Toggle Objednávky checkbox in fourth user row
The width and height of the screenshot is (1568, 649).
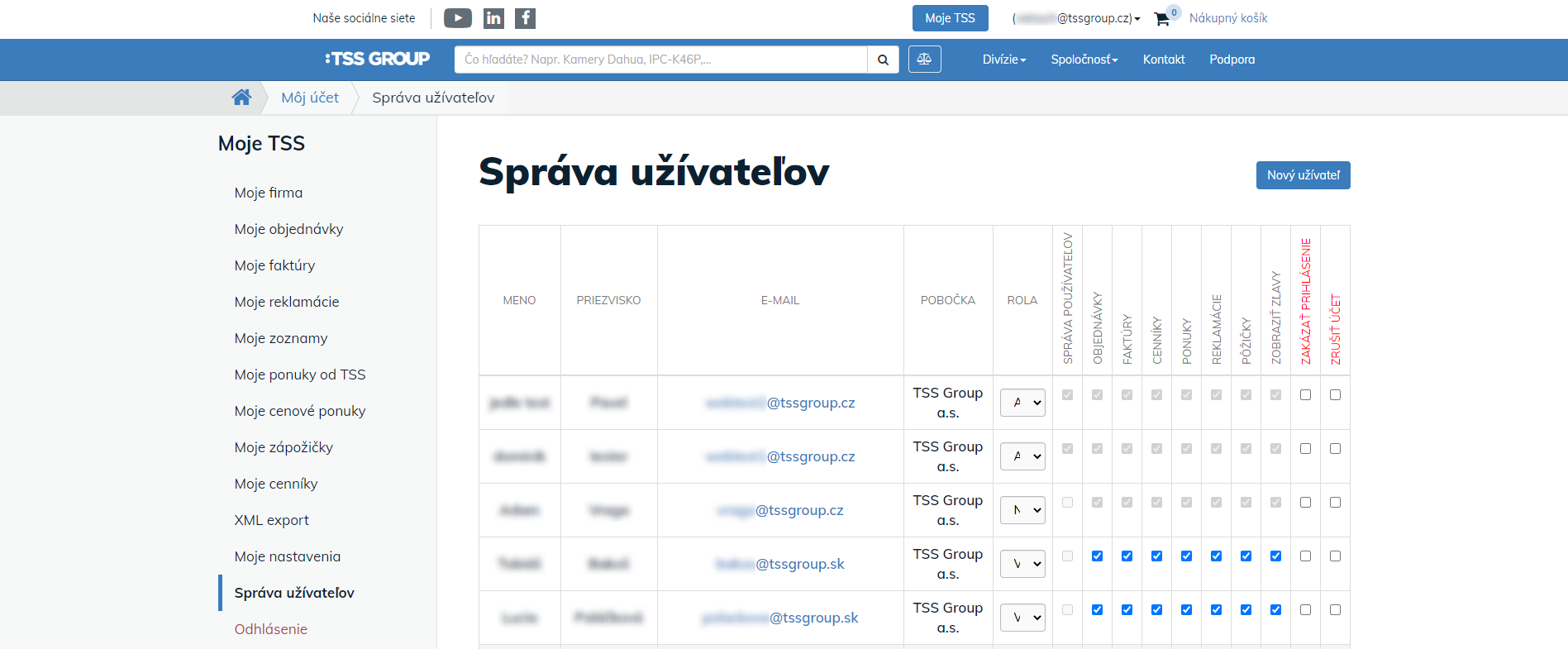point(1097,556)
